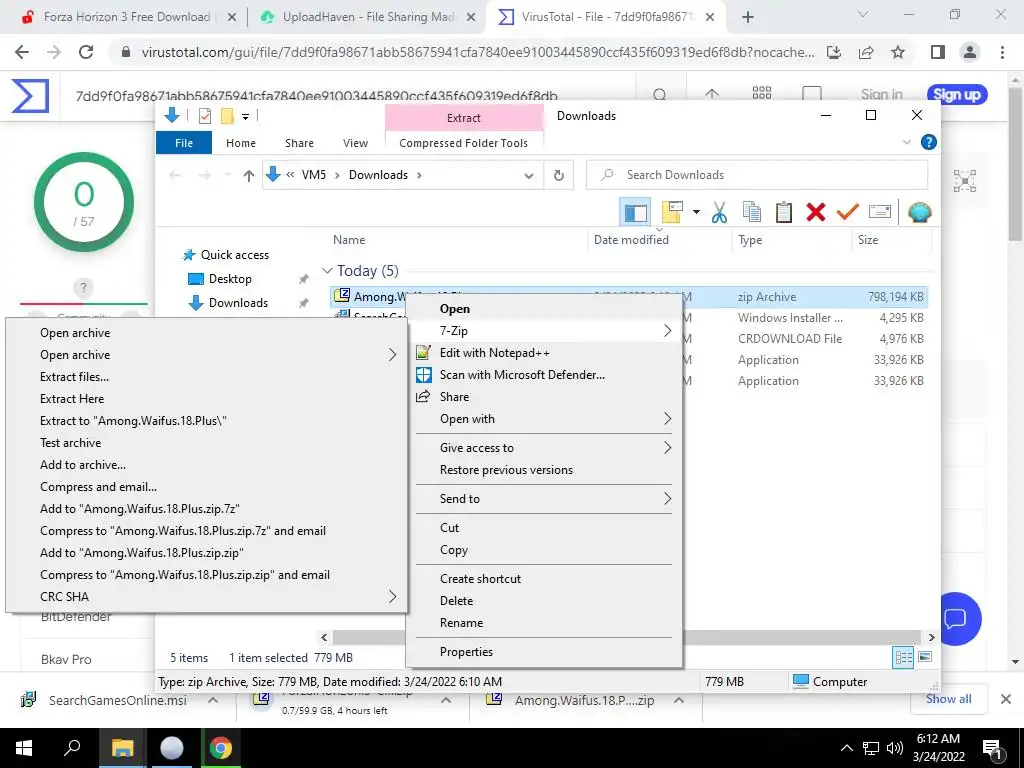Viewport: 1024px width, 768px height.
Task: Expand the 7-Zip submenu in context menu
Action: click(x=543, y=330)
